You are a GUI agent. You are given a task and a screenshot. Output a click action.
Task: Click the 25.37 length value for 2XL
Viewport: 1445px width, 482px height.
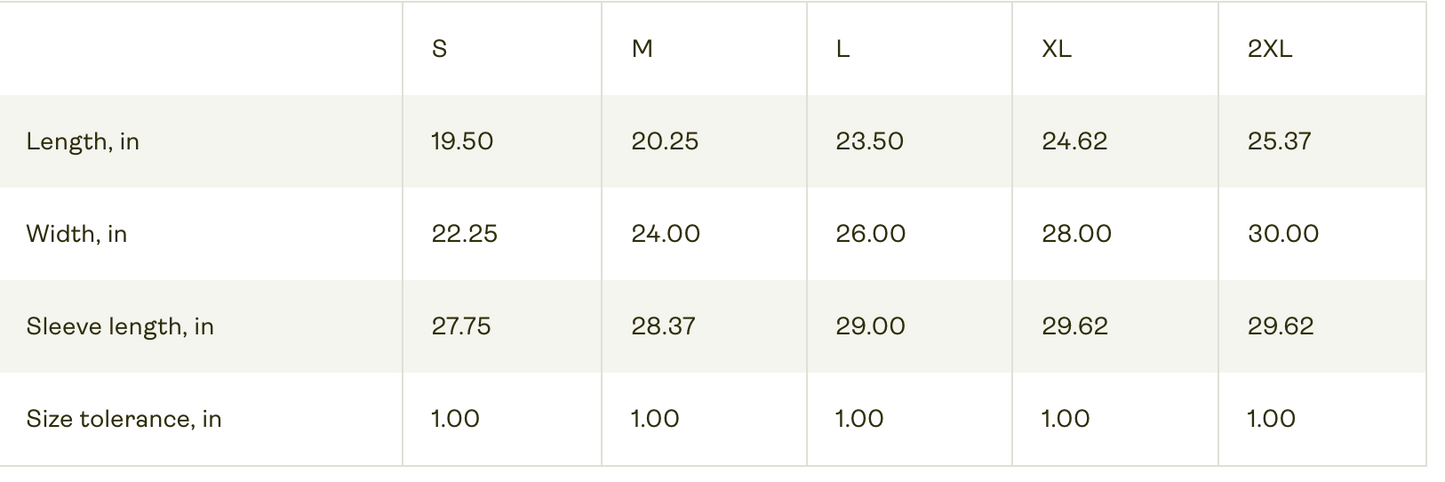pos(1279,142)
